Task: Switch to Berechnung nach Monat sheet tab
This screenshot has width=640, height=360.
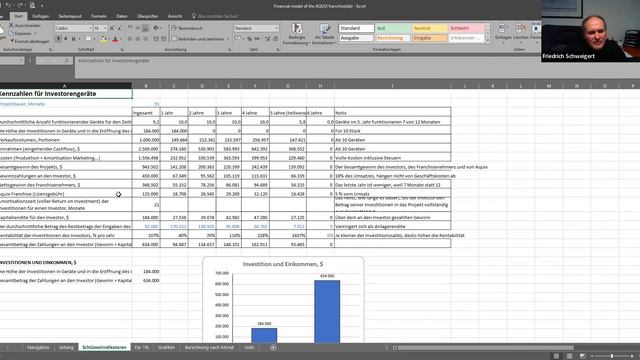Action: point(209,347)
